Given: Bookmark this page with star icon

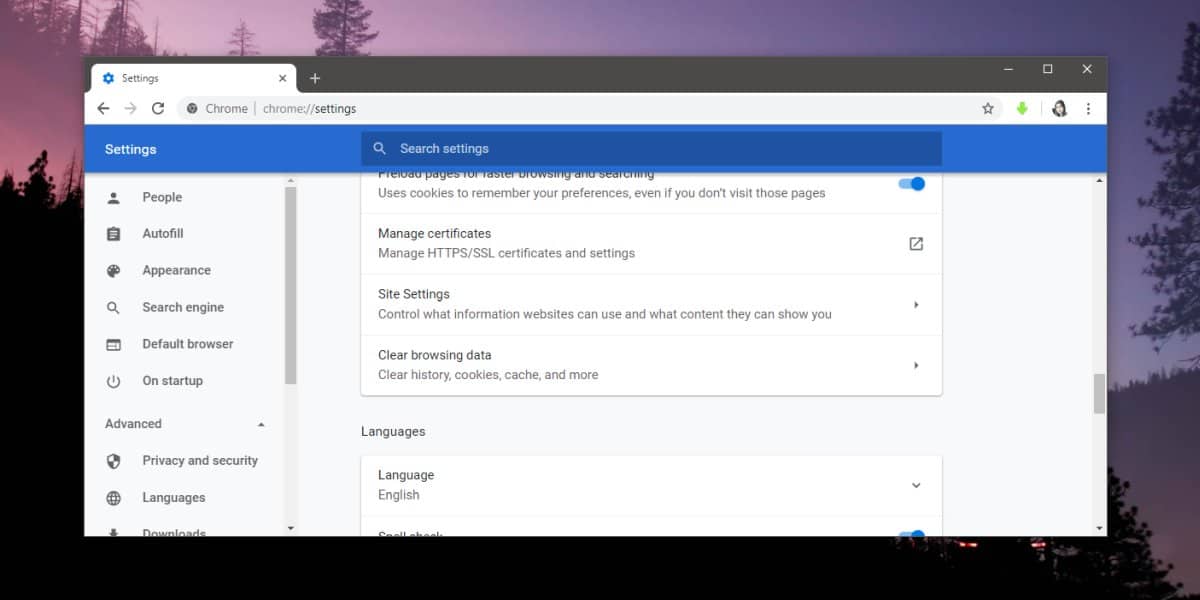Looking at the screenshot, I should pos(988,108).
